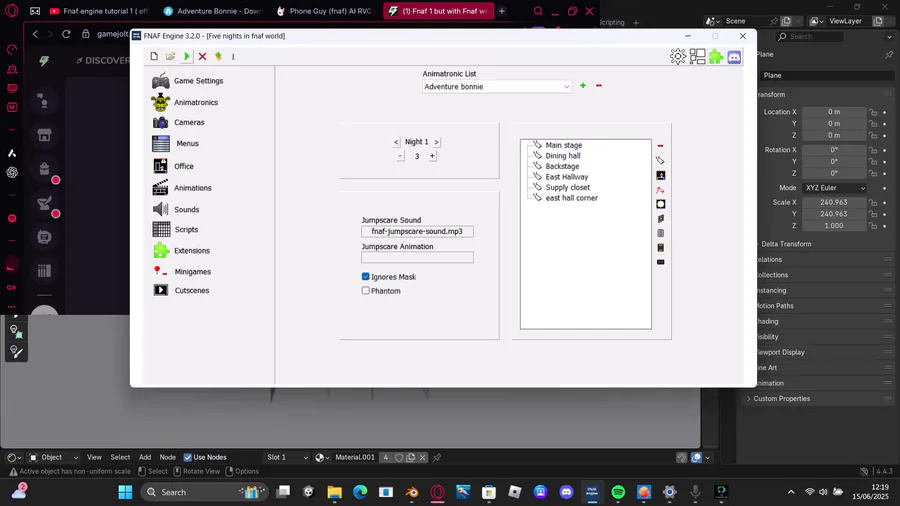Viewport: 900px width, 506px height.
Task: Click the orange-green export icon in FNAF Engine toolbar
Action: 218,56
